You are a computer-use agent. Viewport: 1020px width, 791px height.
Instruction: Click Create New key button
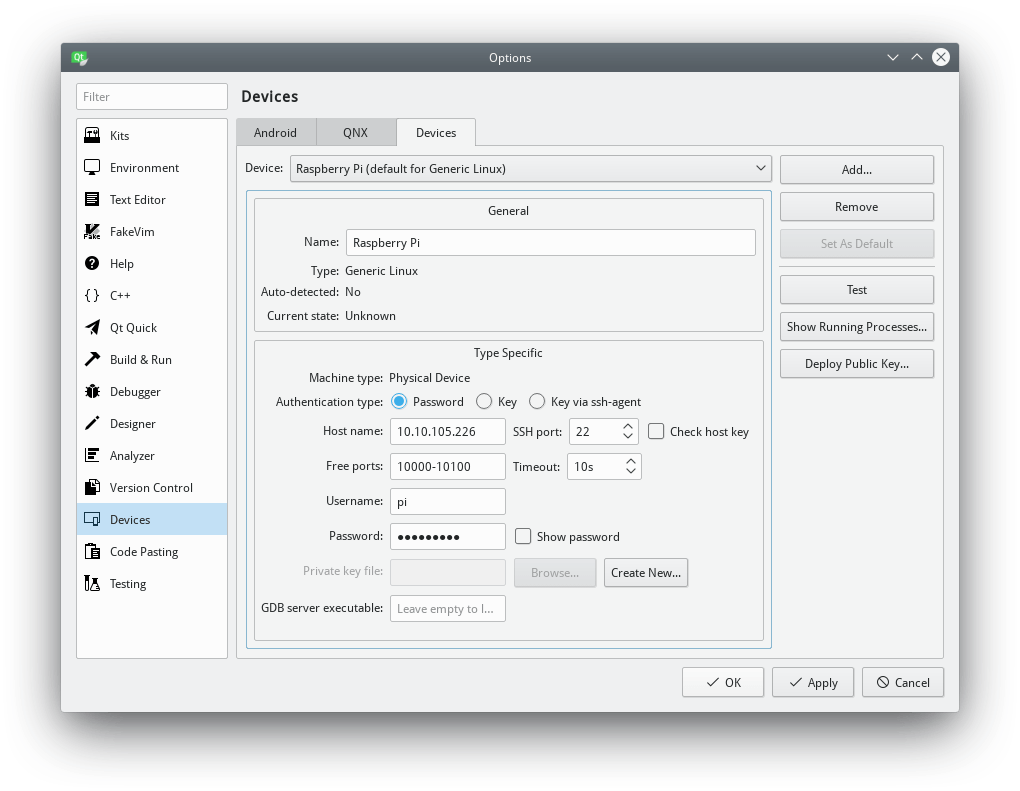[x=645, y=572]
